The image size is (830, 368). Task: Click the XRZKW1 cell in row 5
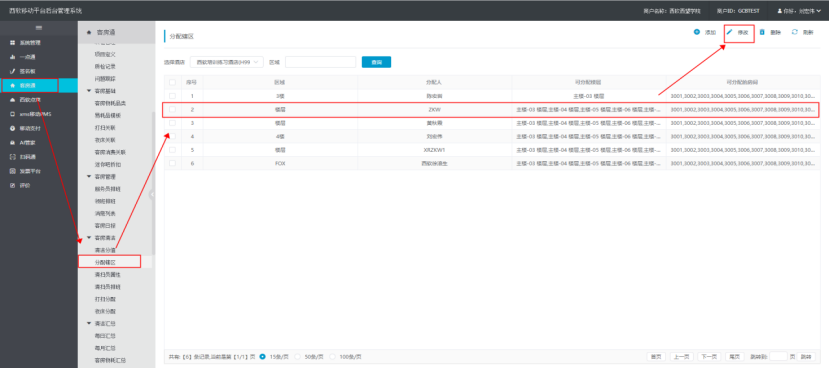[435, 150]
